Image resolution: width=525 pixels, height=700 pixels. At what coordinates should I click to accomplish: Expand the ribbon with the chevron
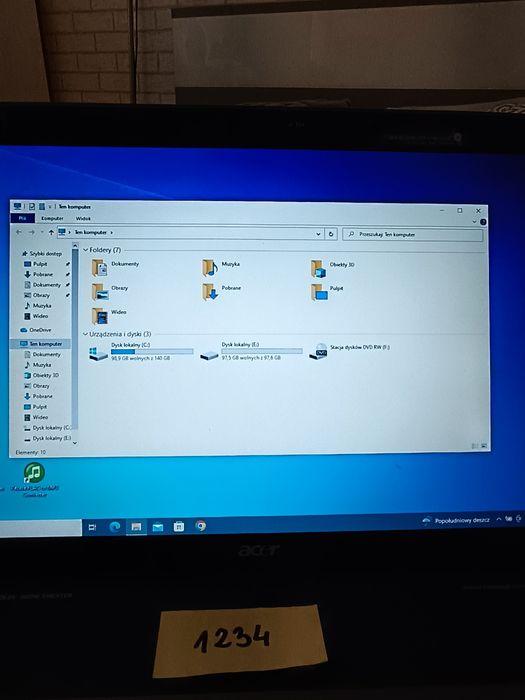pyautogui.click(x=474, y=221)
